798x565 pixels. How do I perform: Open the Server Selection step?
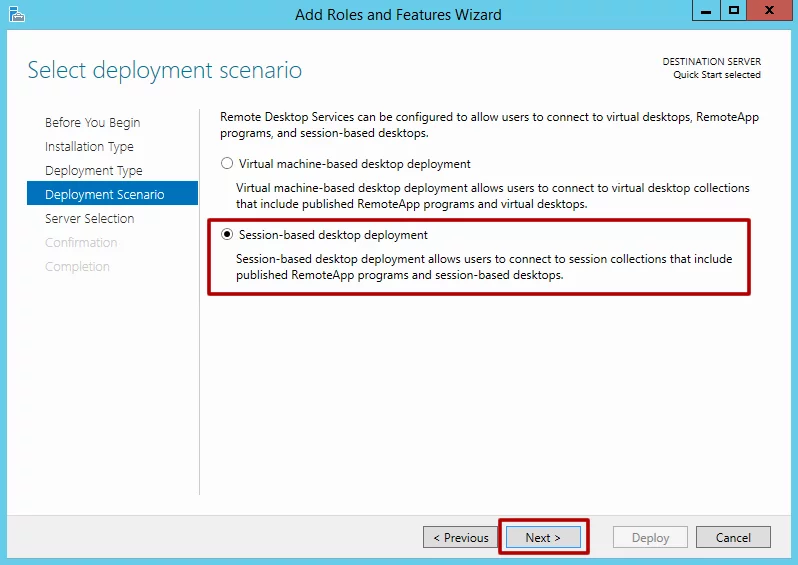coord(89,219)
